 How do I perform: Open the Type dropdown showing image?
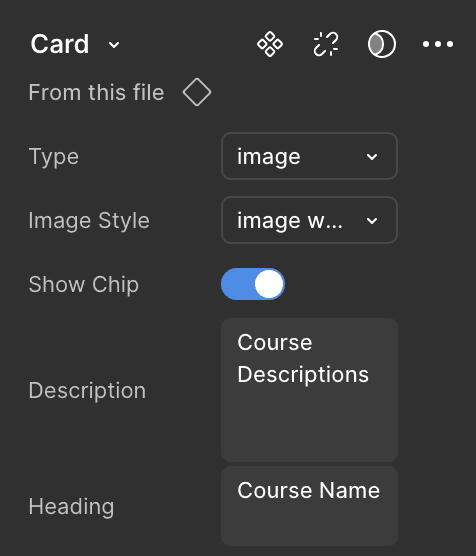(x=309, y=156)
